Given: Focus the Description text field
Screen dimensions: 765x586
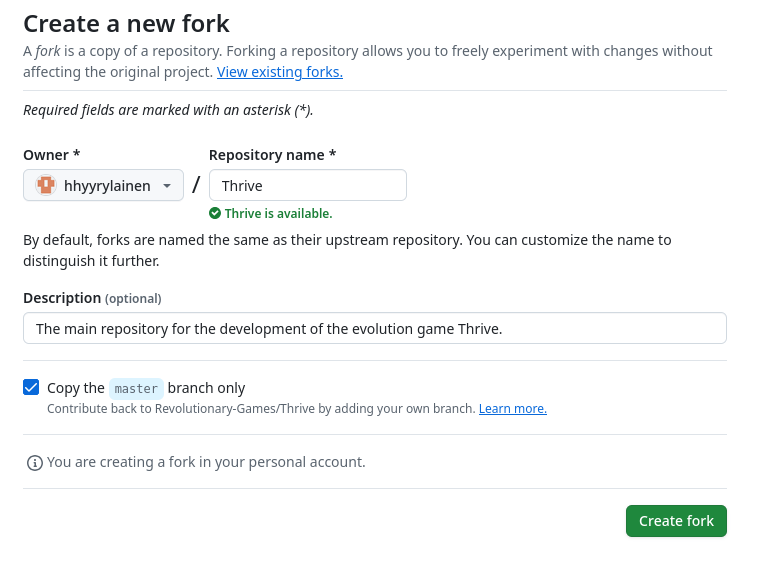Looking at the screenshot, I should pyautogui.click(x=375, y=328).
